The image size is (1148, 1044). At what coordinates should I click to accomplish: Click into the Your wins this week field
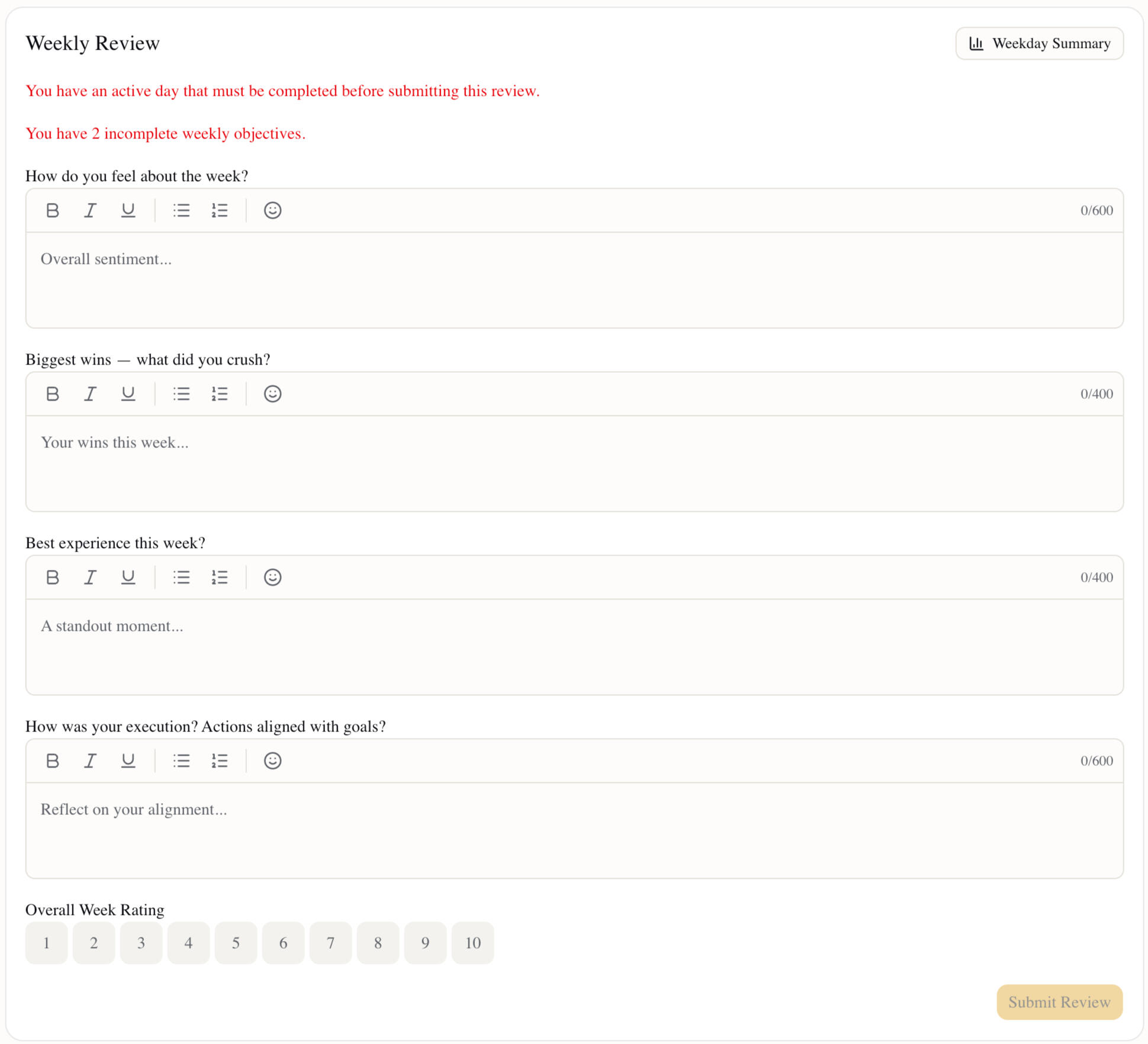coord(574,463)
